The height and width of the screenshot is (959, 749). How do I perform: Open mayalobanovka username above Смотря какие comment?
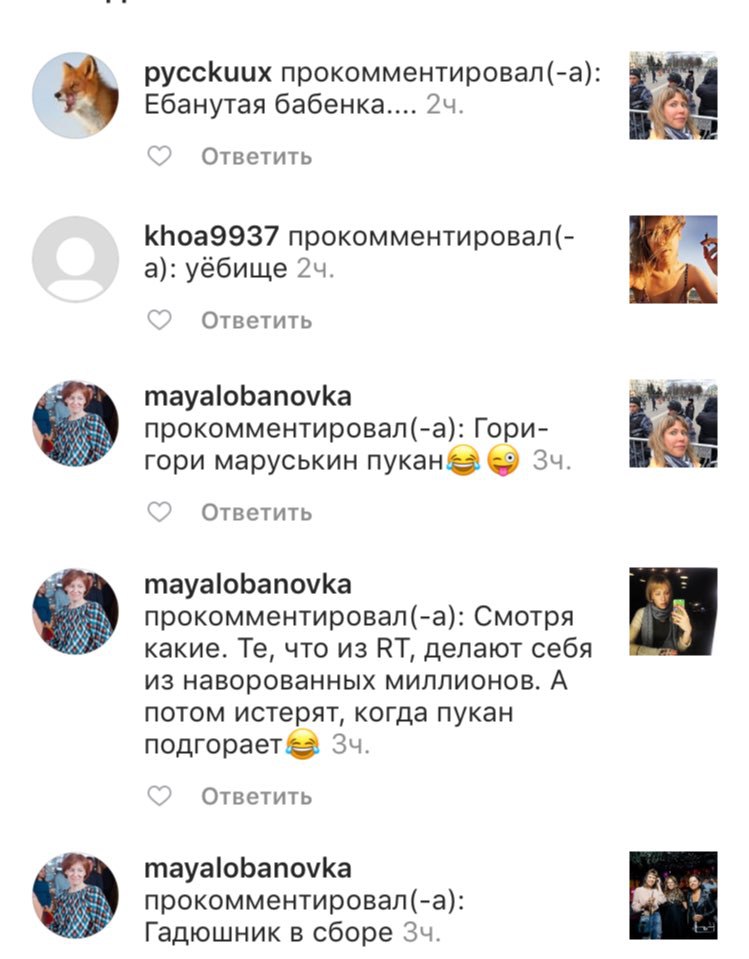[248, 585]
